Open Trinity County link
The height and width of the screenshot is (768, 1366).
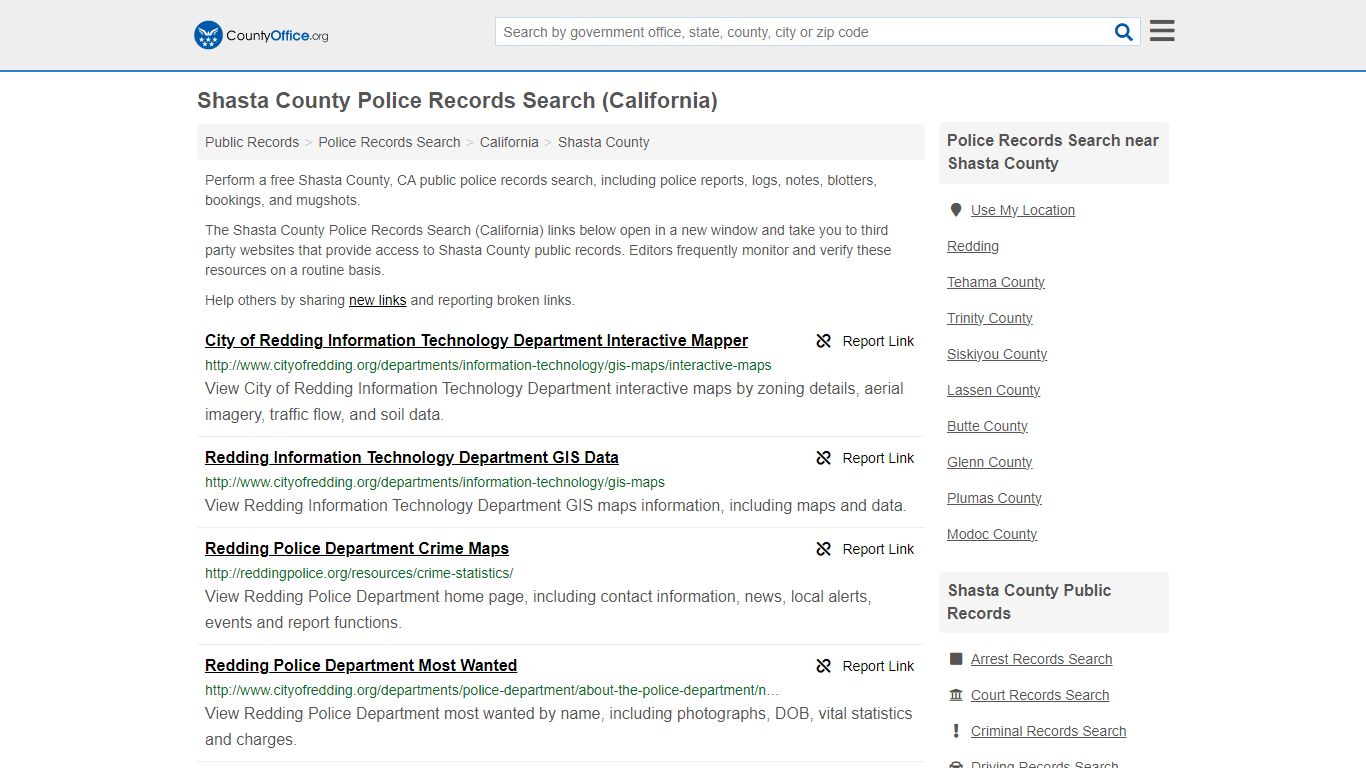point(990,318)
